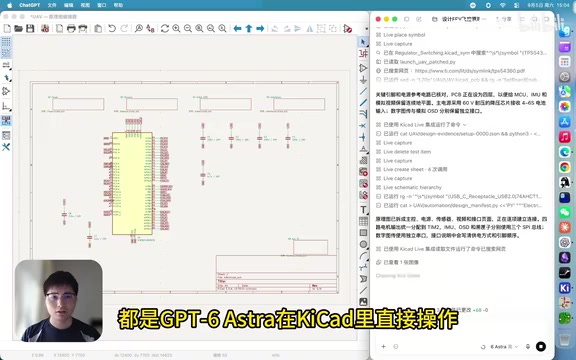This screenshot has height=360, width=576.
Task: Click the microphone dictation button
Action: pos(528,346)
